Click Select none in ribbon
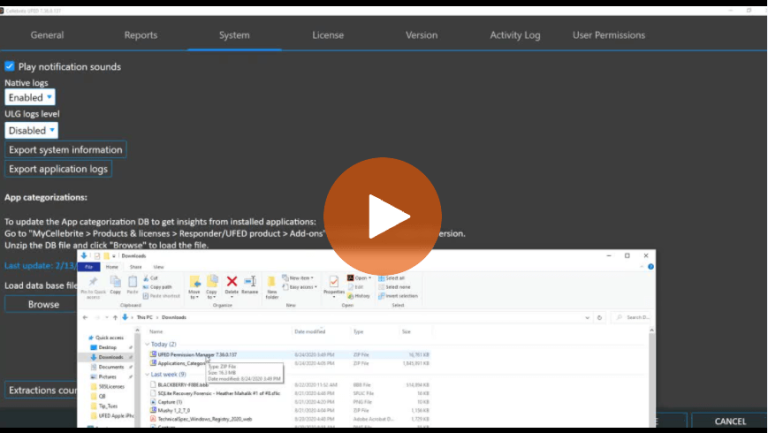The width and height of the screenshot is (768, 433). (x=394, y=287)
